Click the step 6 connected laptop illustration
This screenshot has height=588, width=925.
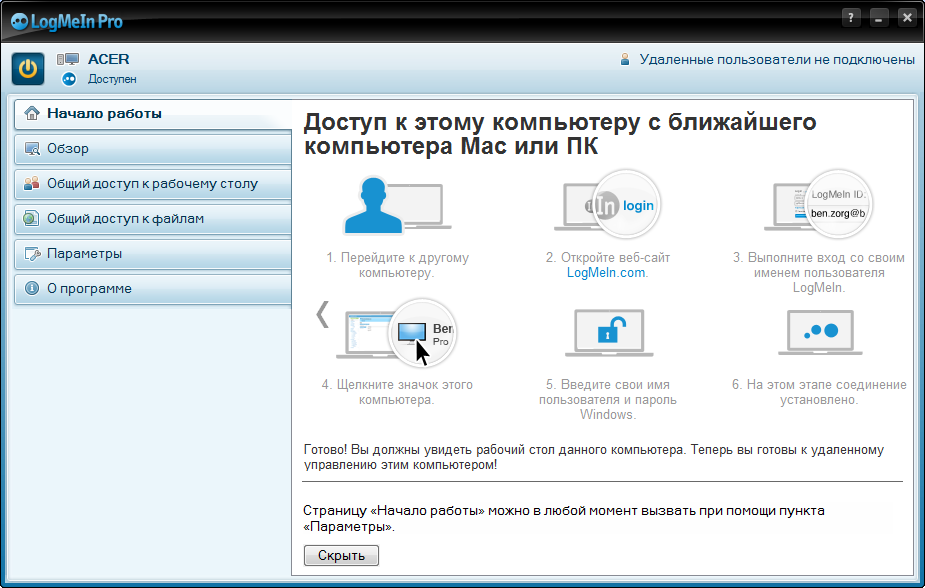820,333
